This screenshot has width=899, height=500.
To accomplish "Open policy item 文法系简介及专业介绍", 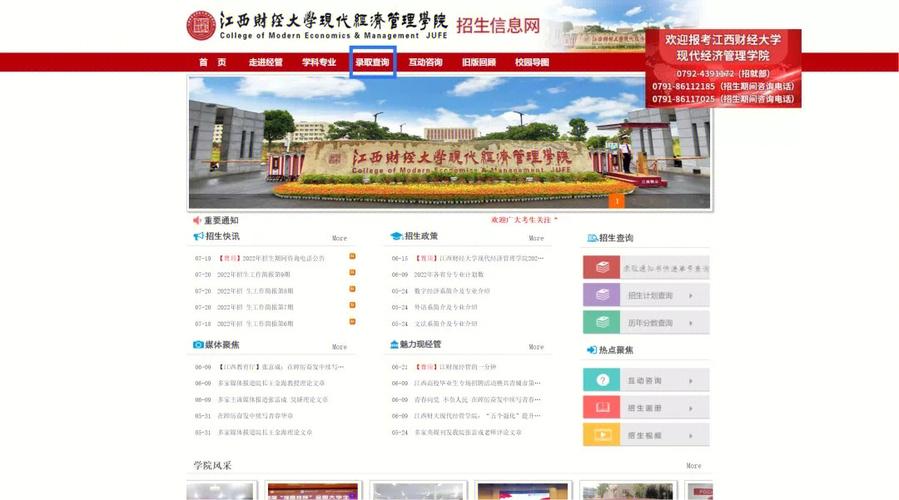I will pos(445,324).
